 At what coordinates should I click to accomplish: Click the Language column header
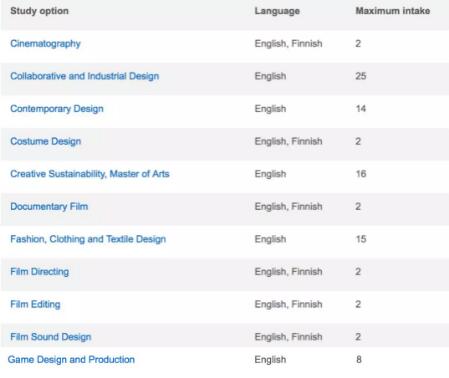(277, 11)
